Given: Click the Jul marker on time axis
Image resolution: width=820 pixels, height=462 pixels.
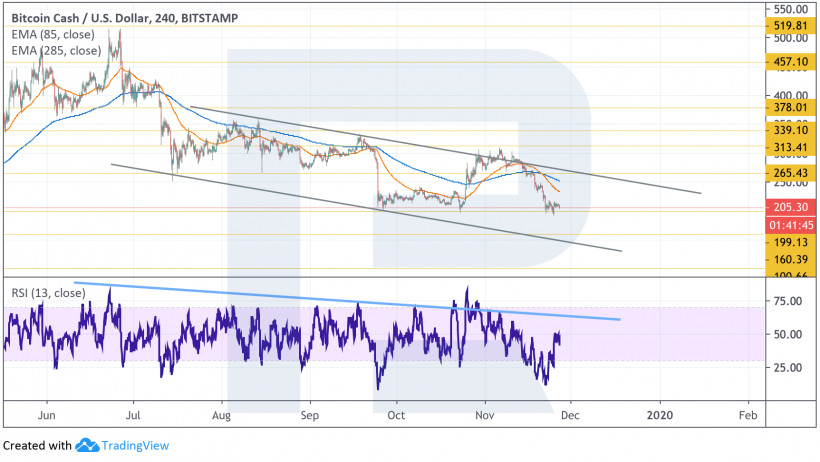Looking at the screenshot, I should [x=134, y=412].
